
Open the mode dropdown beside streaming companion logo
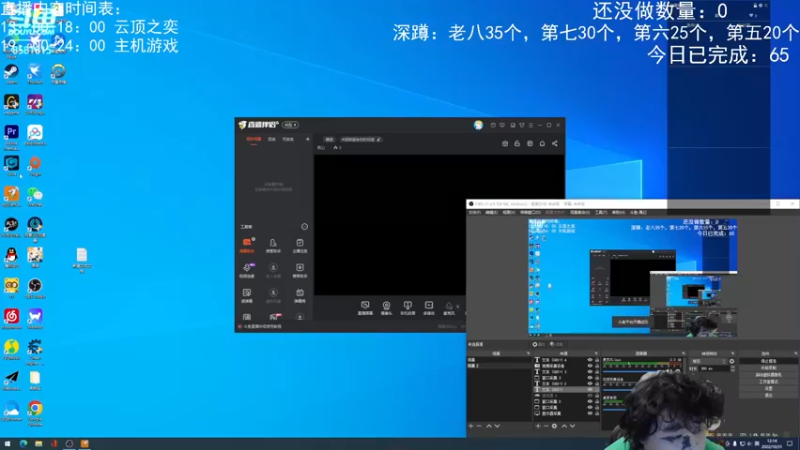coord(290,125)
